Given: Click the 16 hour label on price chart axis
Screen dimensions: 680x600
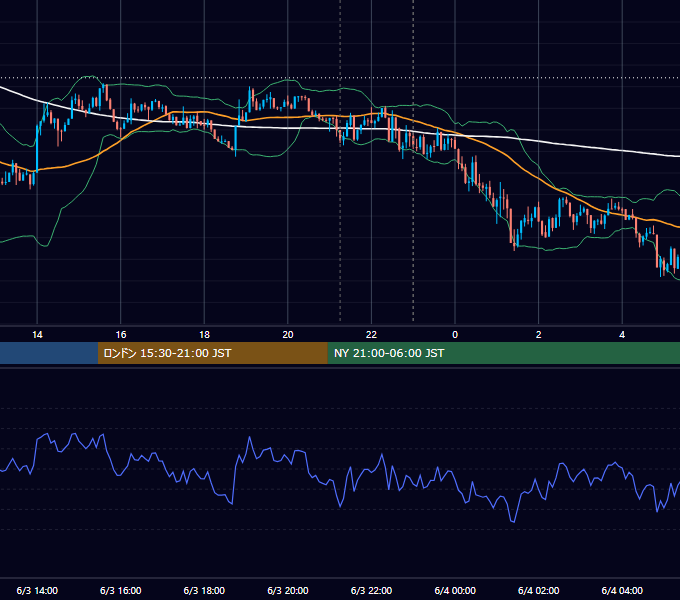Looking at the screenshot, I should [x=121, y=335].
